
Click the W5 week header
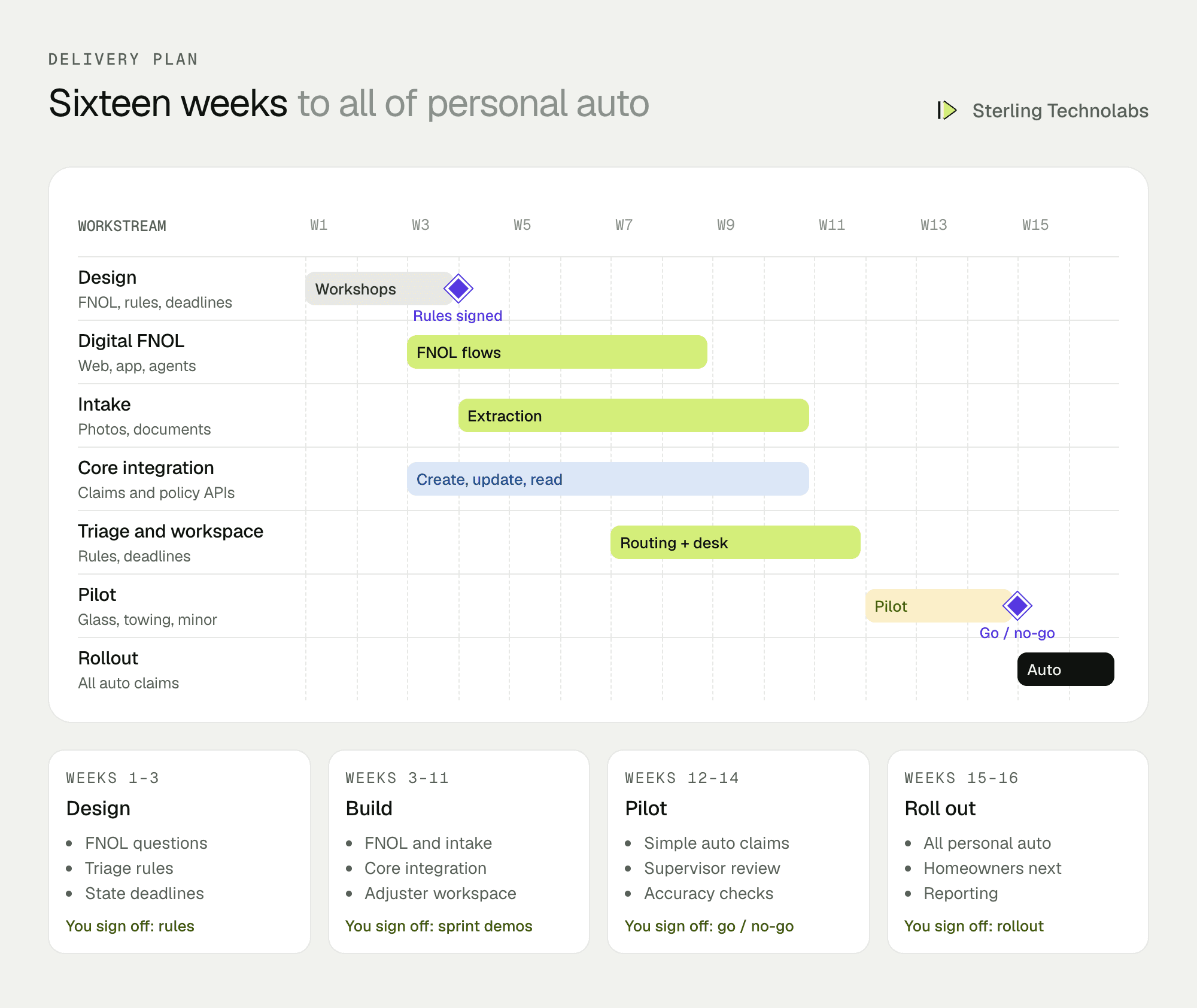point(522,225)
